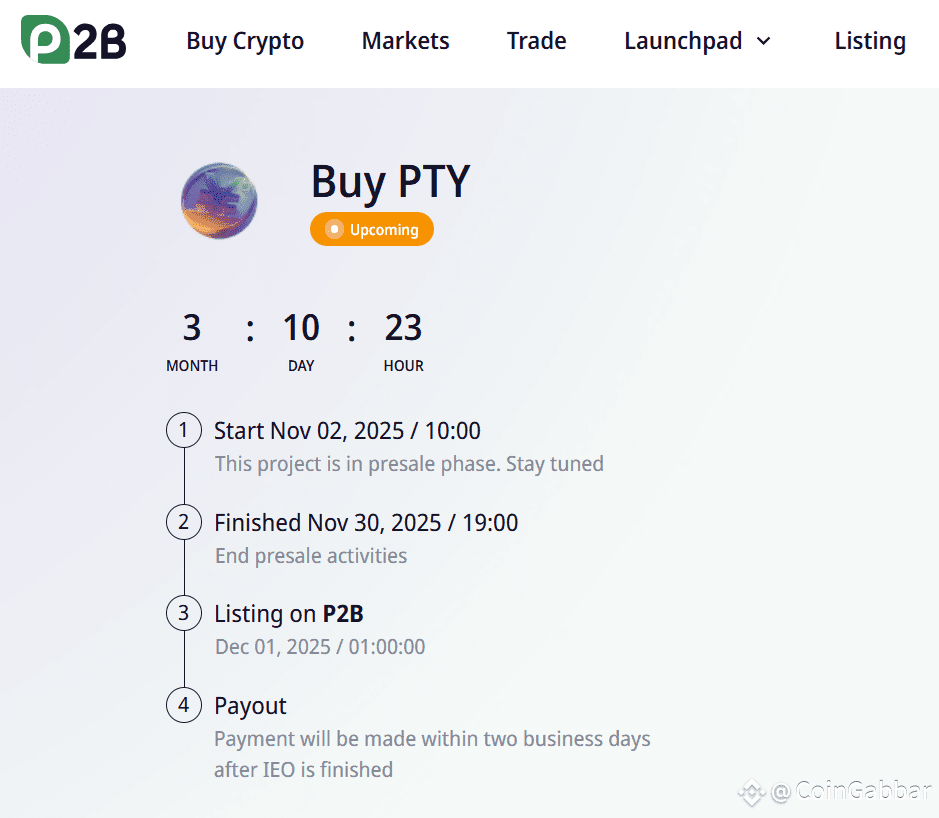Viewport: 939px width, 818px height.
Task: Click the orange Upcoming status badge
Action: point(372,229)
